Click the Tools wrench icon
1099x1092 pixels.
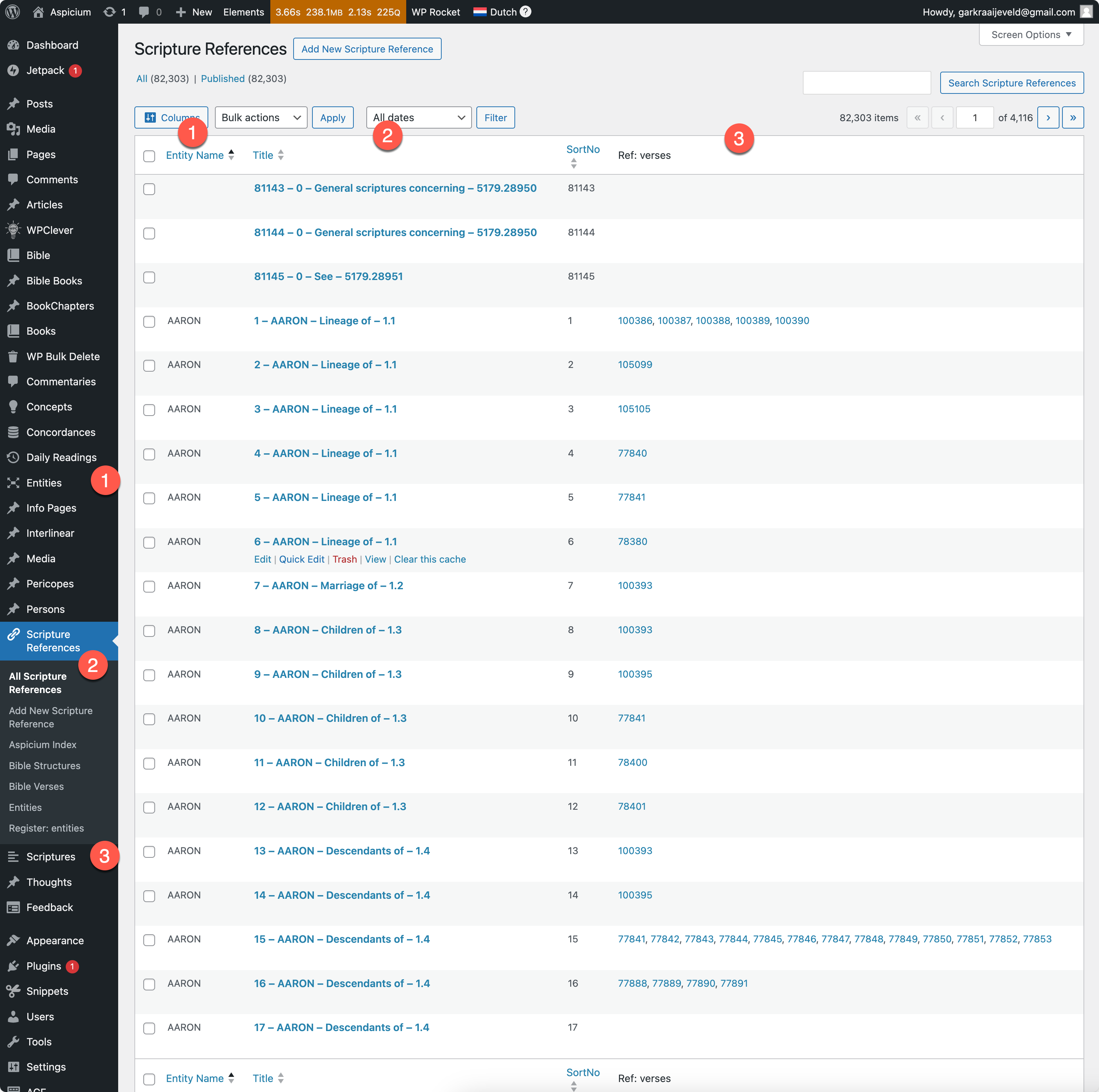point(14,1041)
